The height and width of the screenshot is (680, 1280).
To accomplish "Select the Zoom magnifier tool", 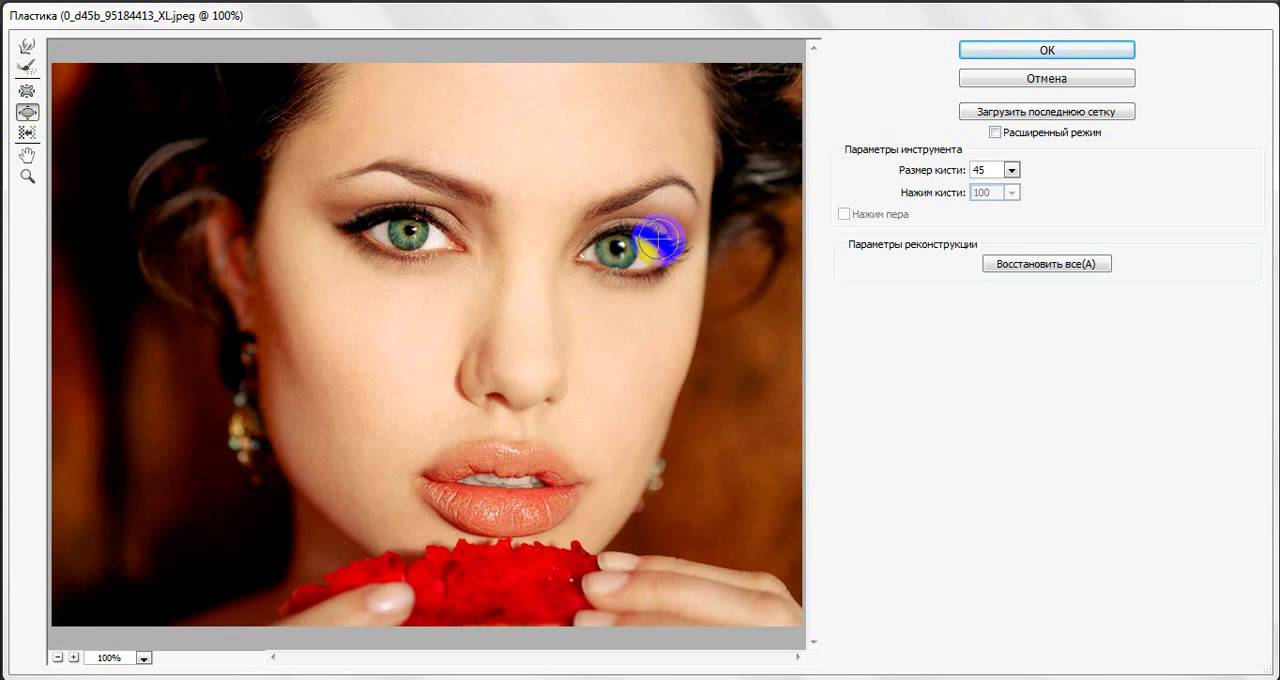I will pyautogui.click(x=27, y=176).
